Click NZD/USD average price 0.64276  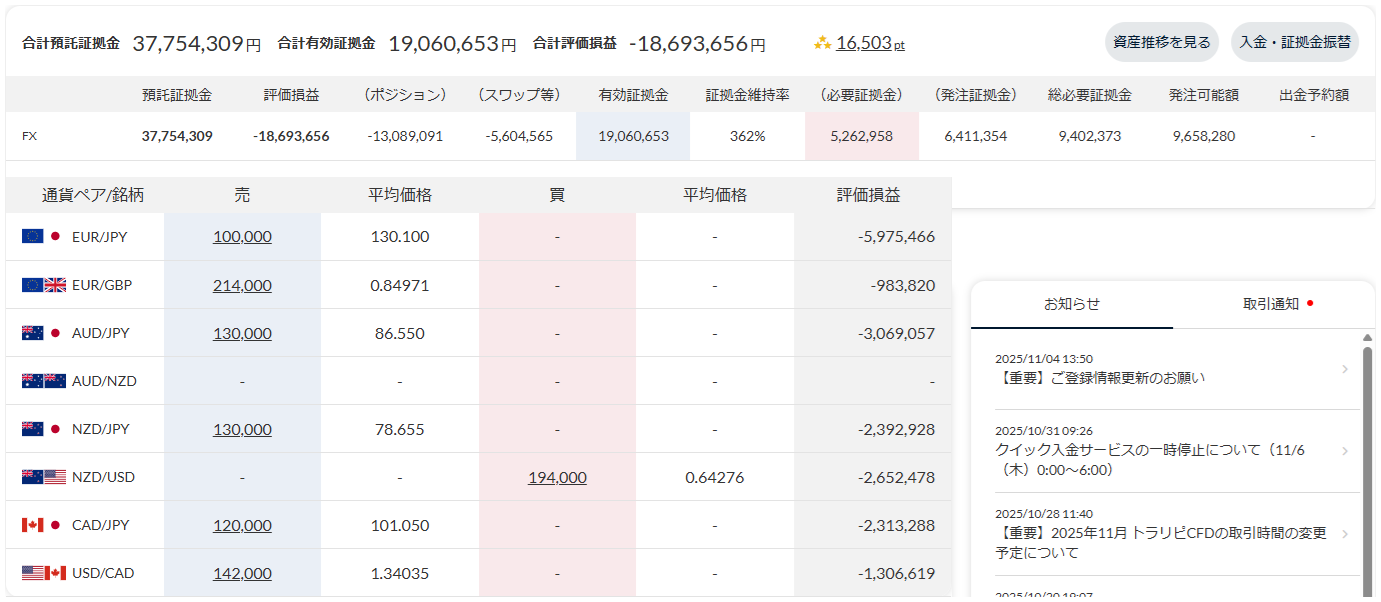coord(715,477)
